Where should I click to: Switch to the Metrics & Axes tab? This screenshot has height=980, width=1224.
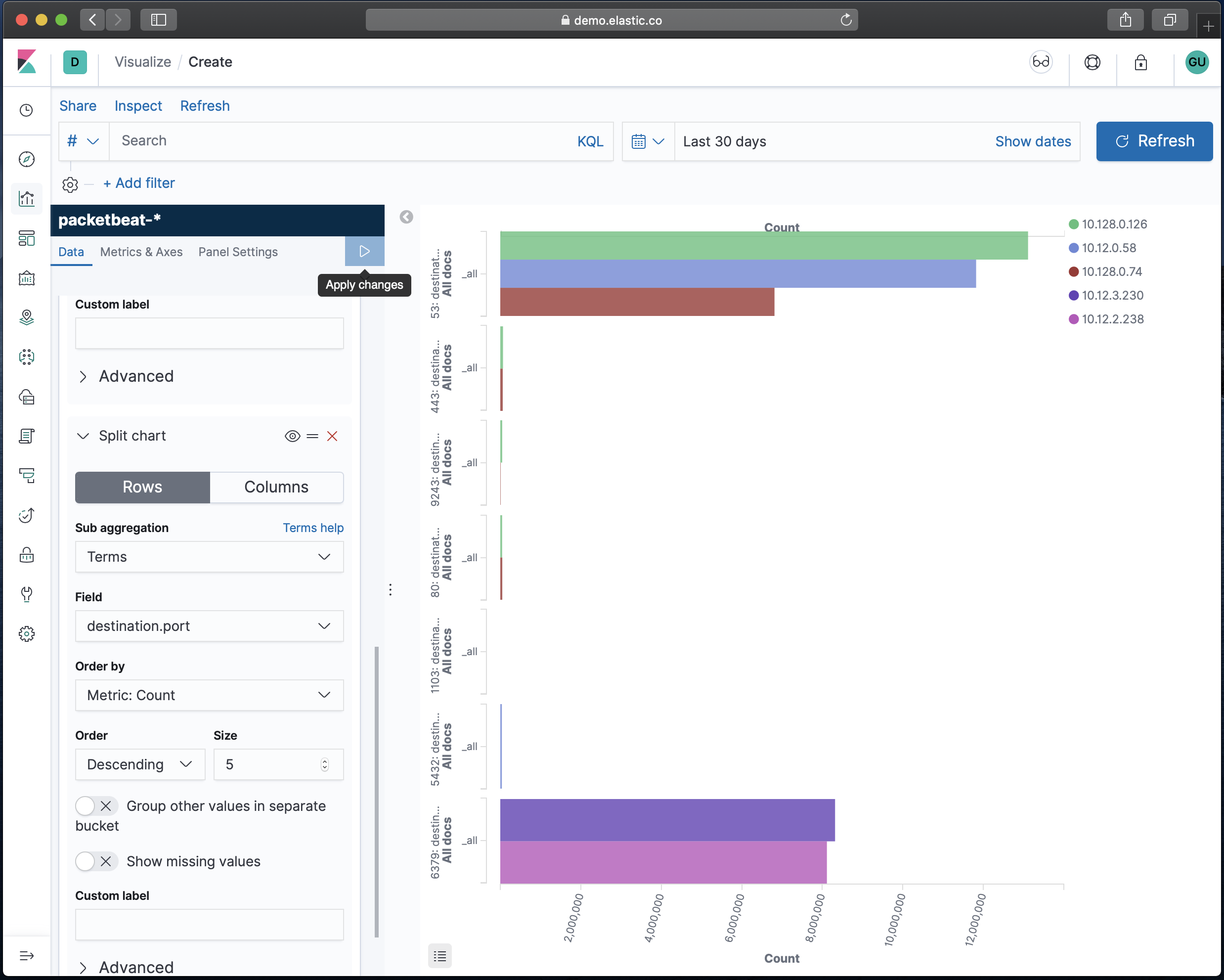click(x=141, y=252)
